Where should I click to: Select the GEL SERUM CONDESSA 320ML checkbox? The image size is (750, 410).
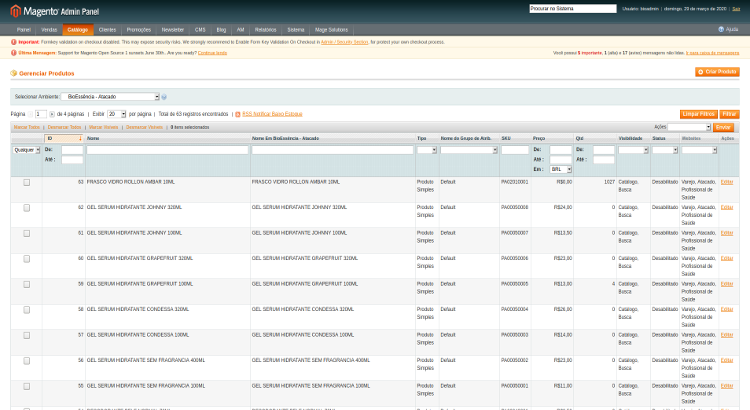(x=27, y=310)
